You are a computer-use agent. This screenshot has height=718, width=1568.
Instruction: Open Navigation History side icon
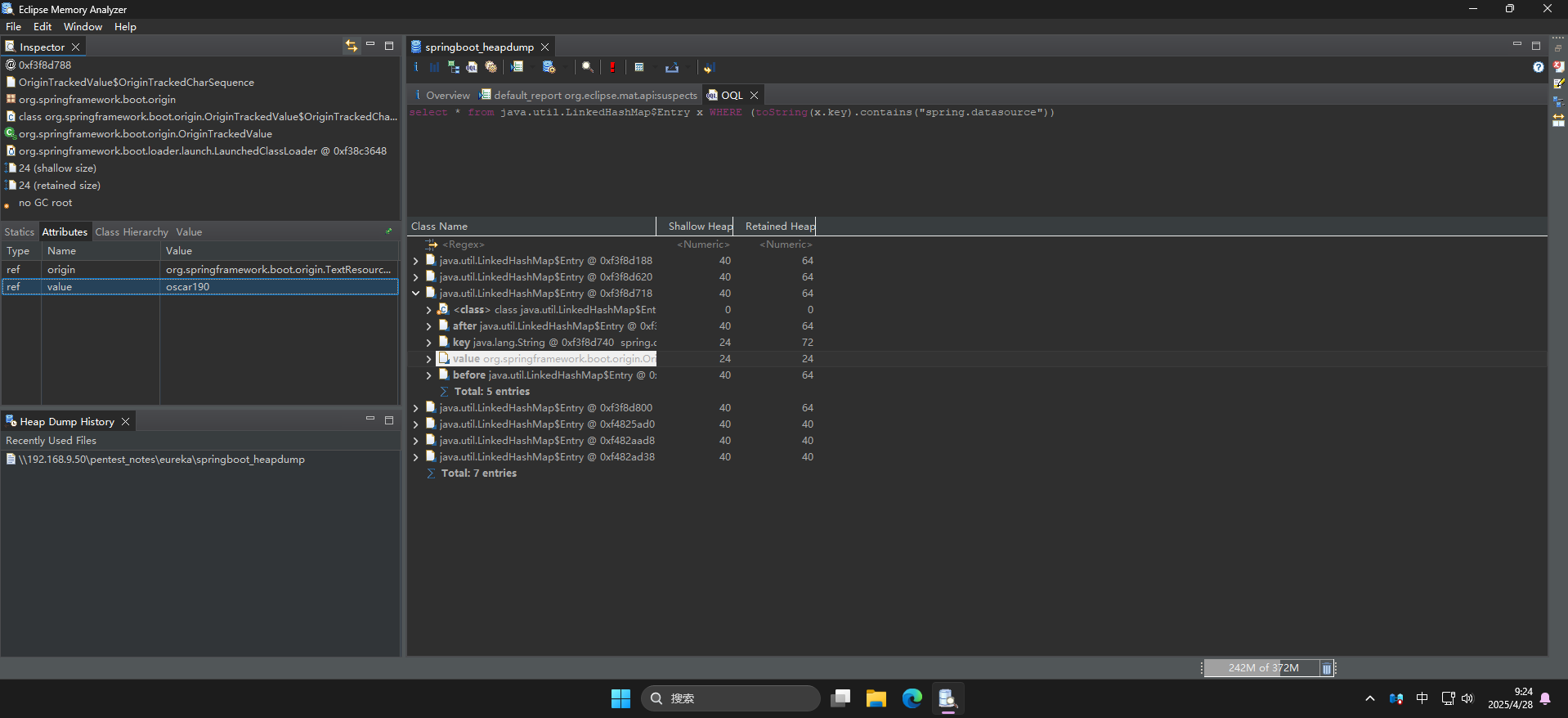[x=1558, y=102]
